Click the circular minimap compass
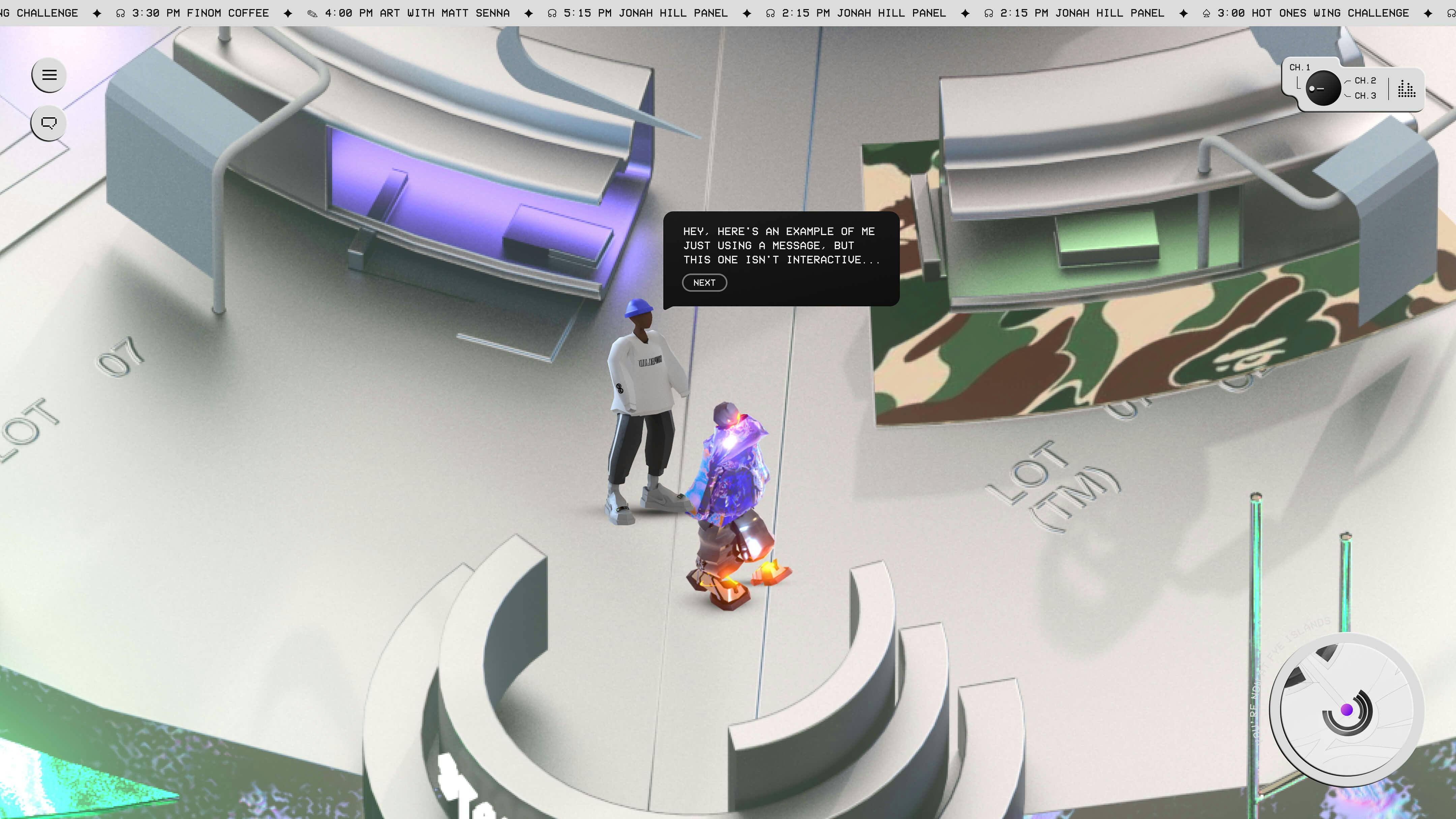This screenshot has height=819, width=1456. tap(1346, 710)
